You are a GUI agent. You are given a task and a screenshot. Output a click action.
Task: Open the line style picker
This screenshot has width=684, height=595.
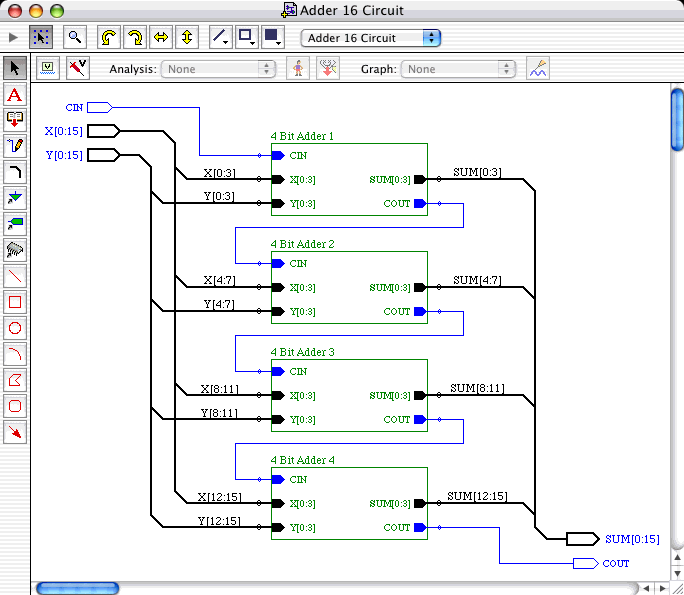221,38
